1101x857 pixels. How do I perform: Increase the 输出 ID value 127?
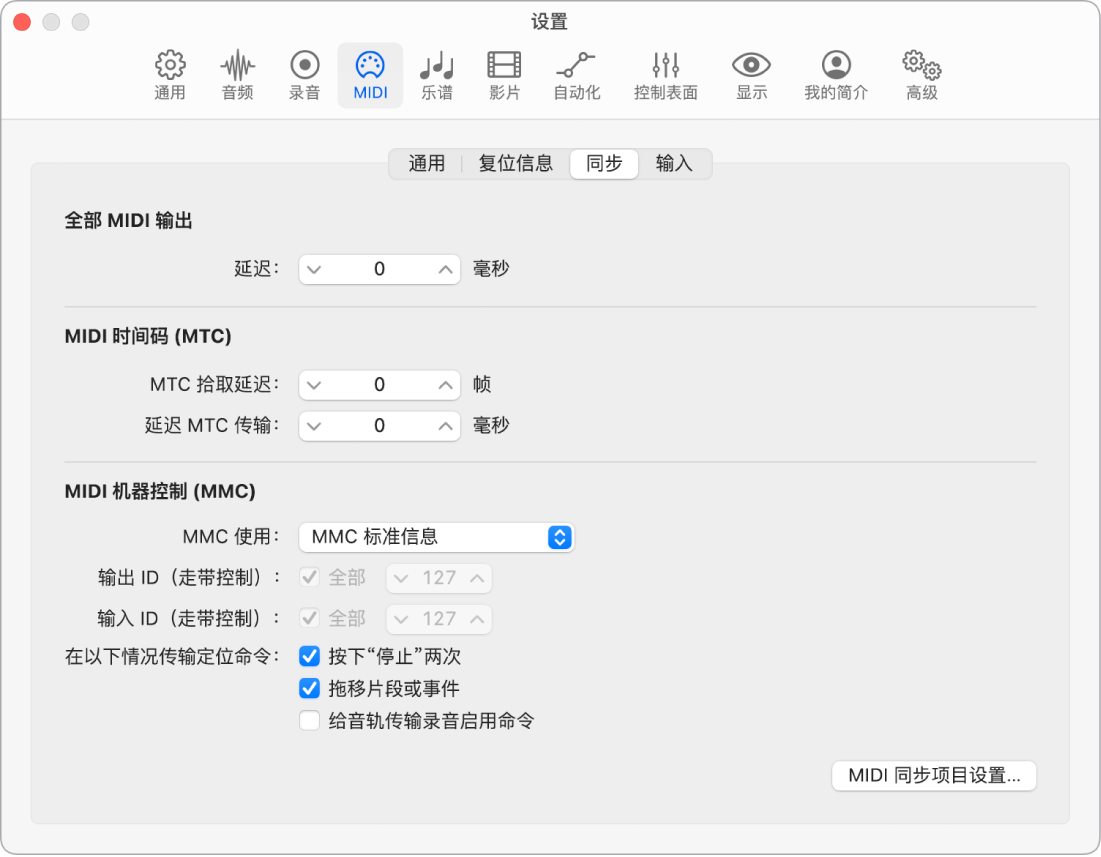(477, 578)
